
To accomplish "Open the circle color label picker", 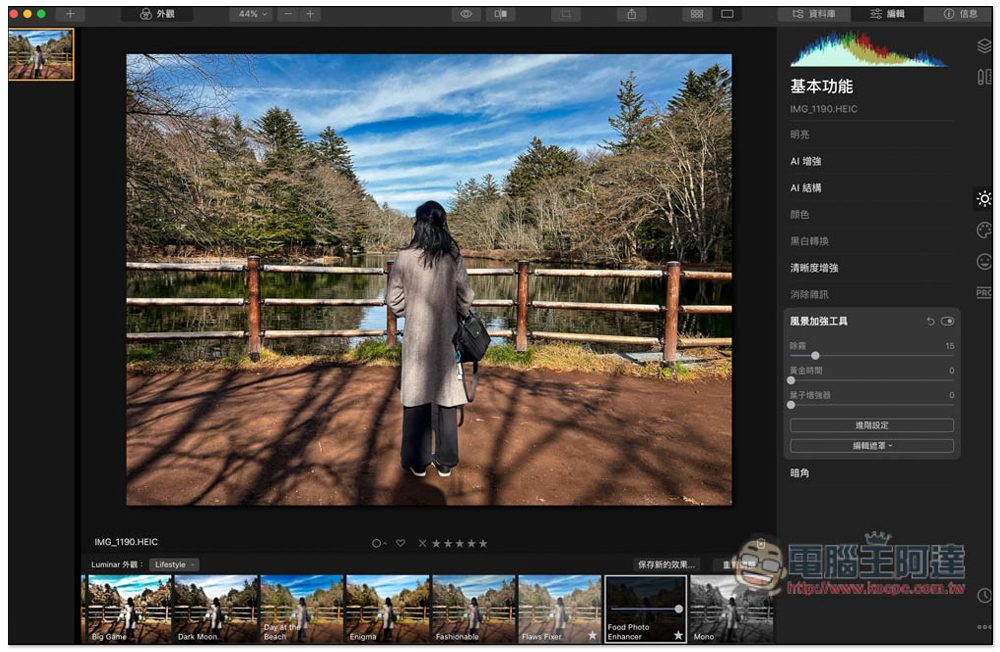I will [x=378, y=544].
